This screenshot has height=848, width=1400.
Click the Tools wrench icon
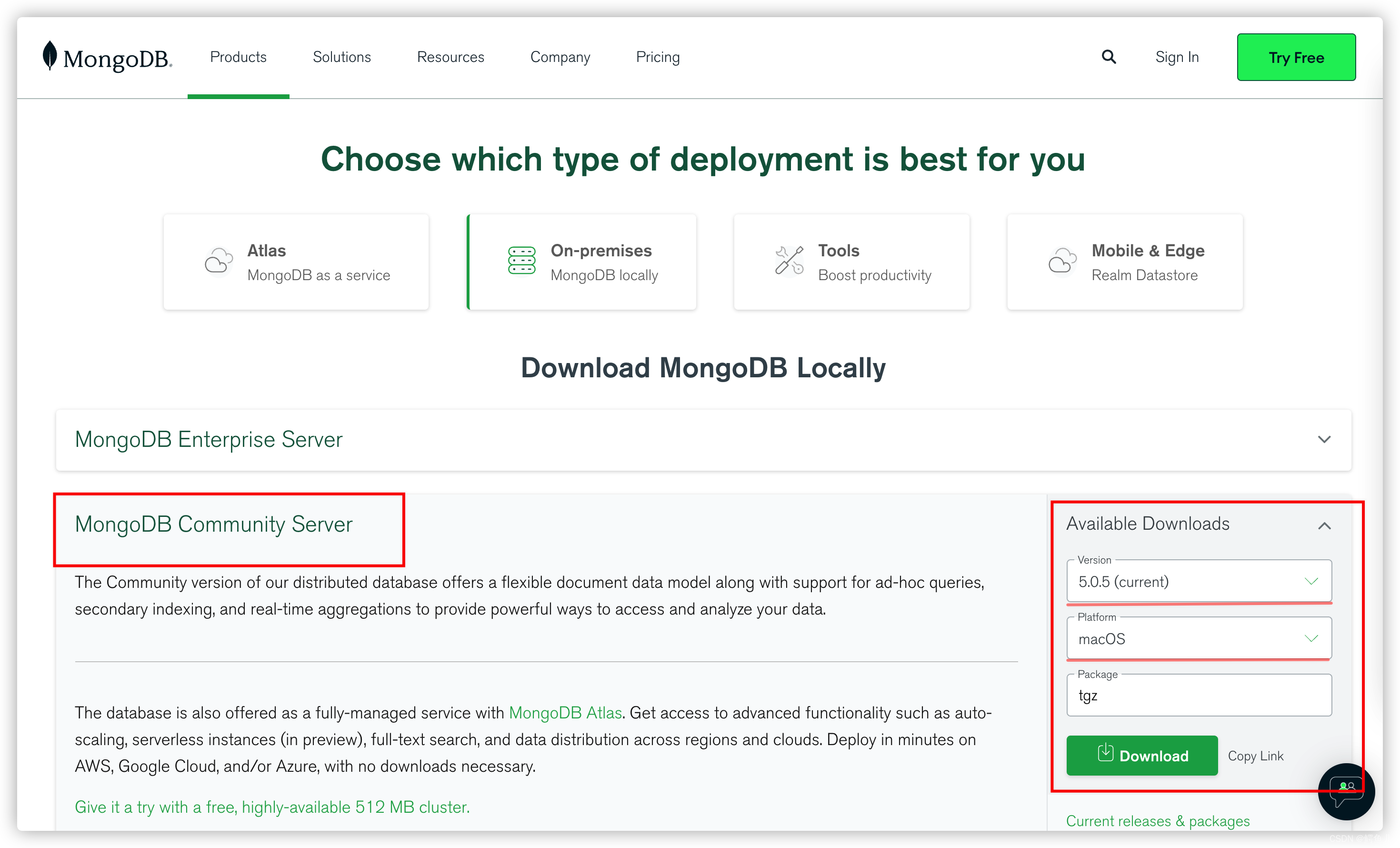(x=789, y=261)
